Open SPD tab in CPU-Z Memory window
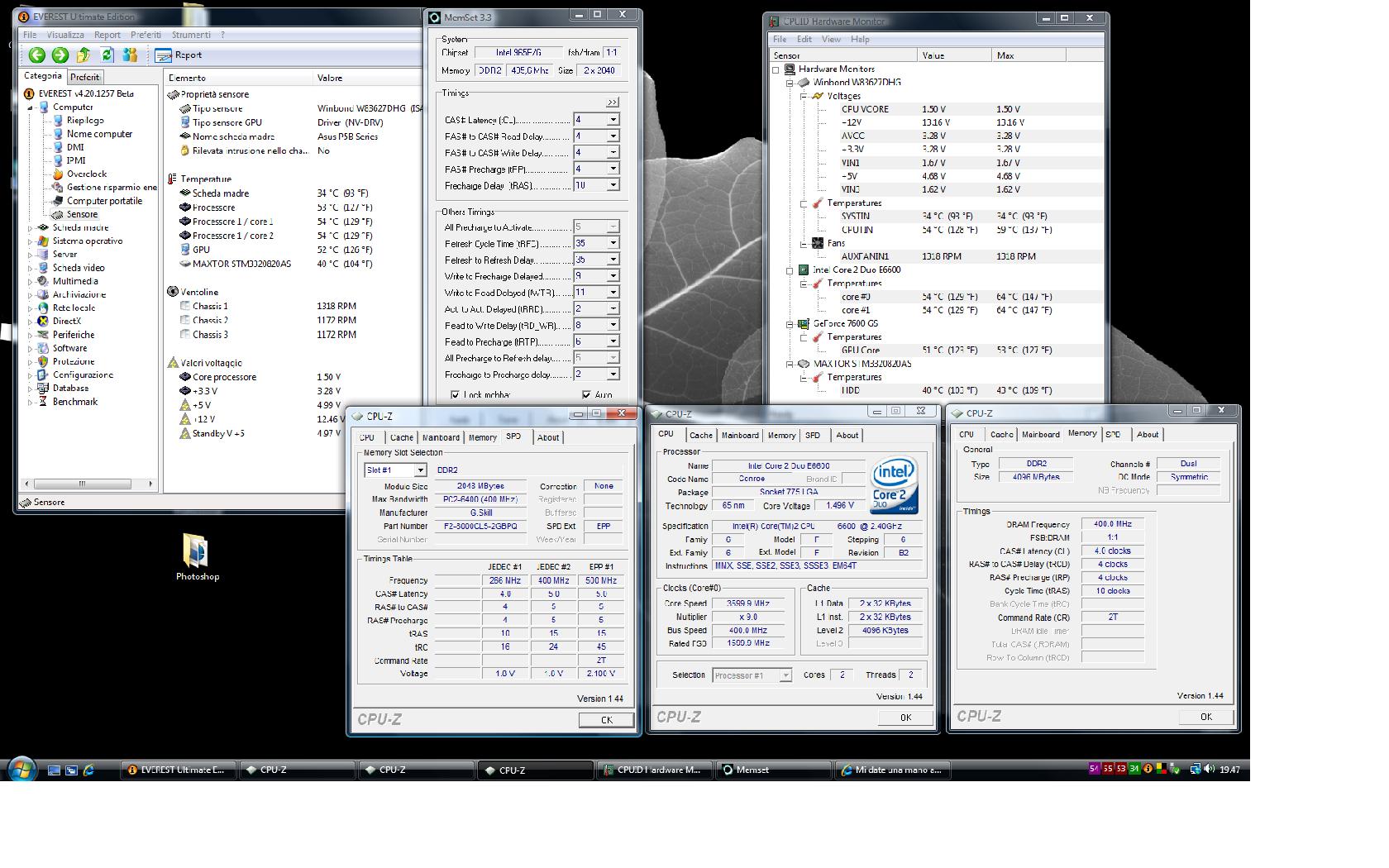This screenshot has height=868, width=1389. pyautogui.click(x=1114, y=435)
